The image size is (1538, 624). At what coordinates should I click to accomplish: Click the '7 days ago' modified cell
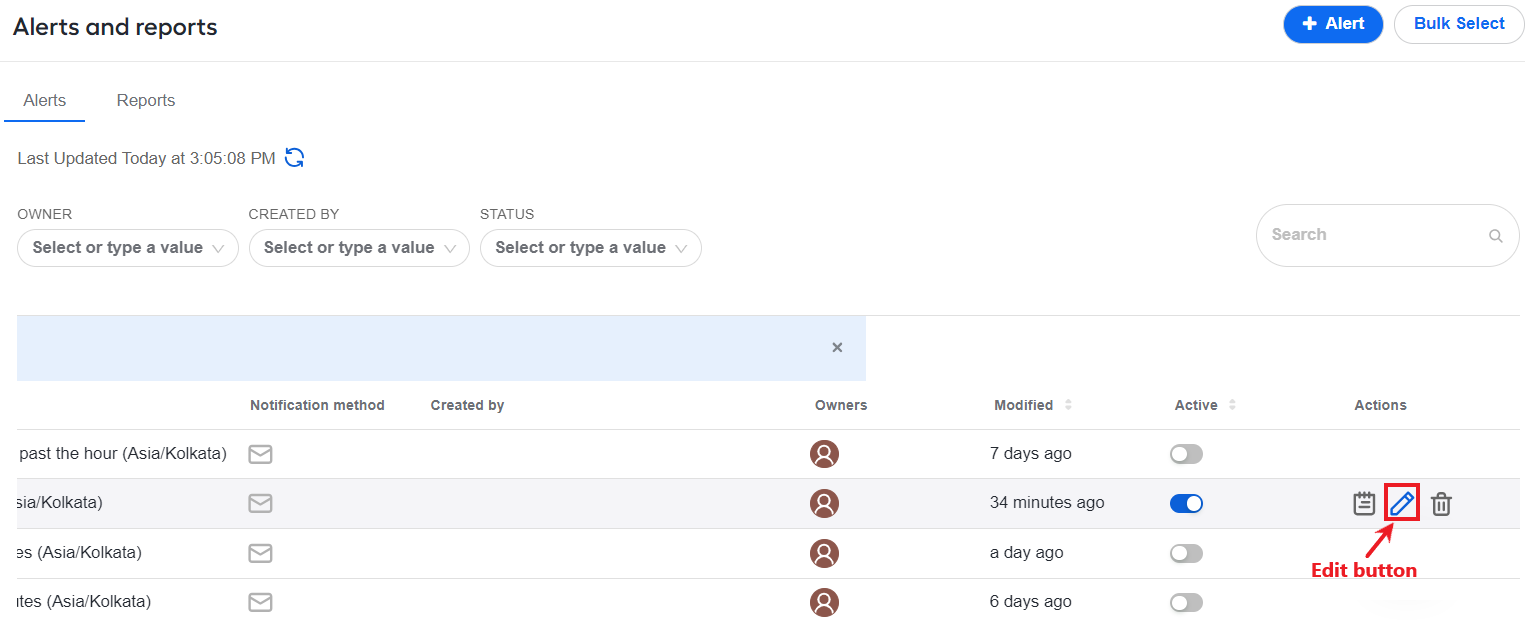(1030, 454)
